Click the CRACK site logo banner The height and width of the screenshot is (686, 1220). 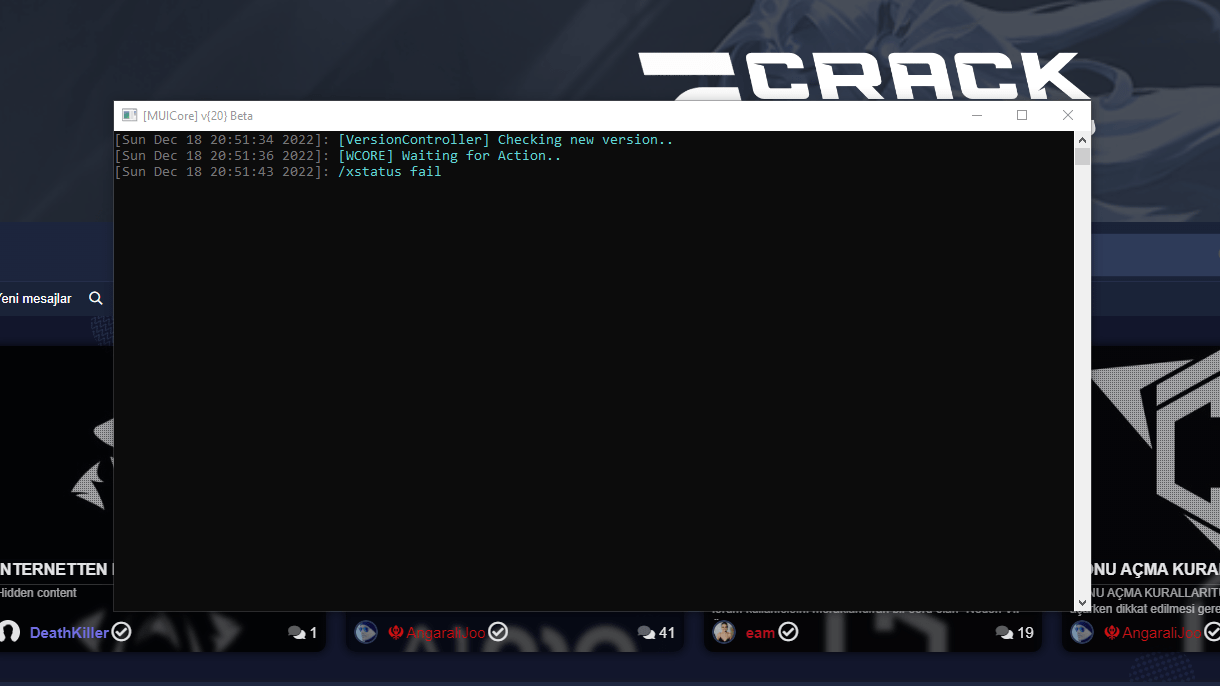pos(865,77)
